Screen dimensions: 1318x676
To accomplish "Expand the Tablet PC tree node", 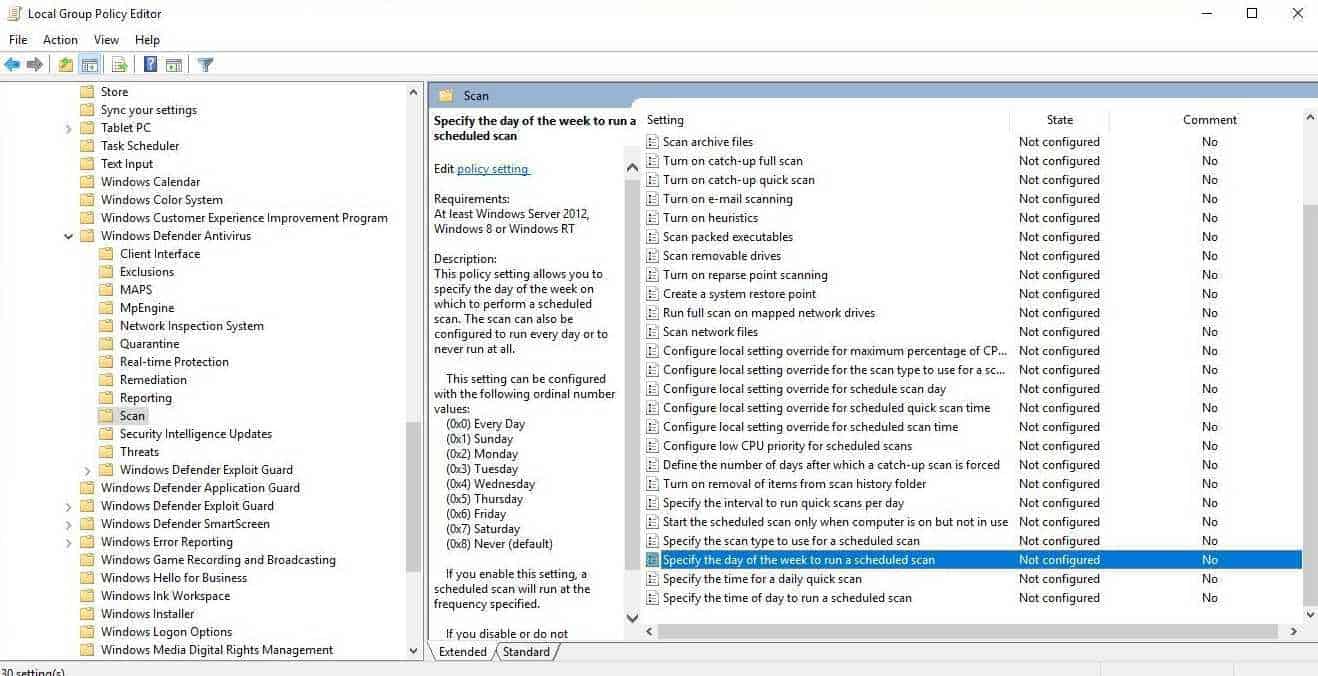I will tap(69, 128).
